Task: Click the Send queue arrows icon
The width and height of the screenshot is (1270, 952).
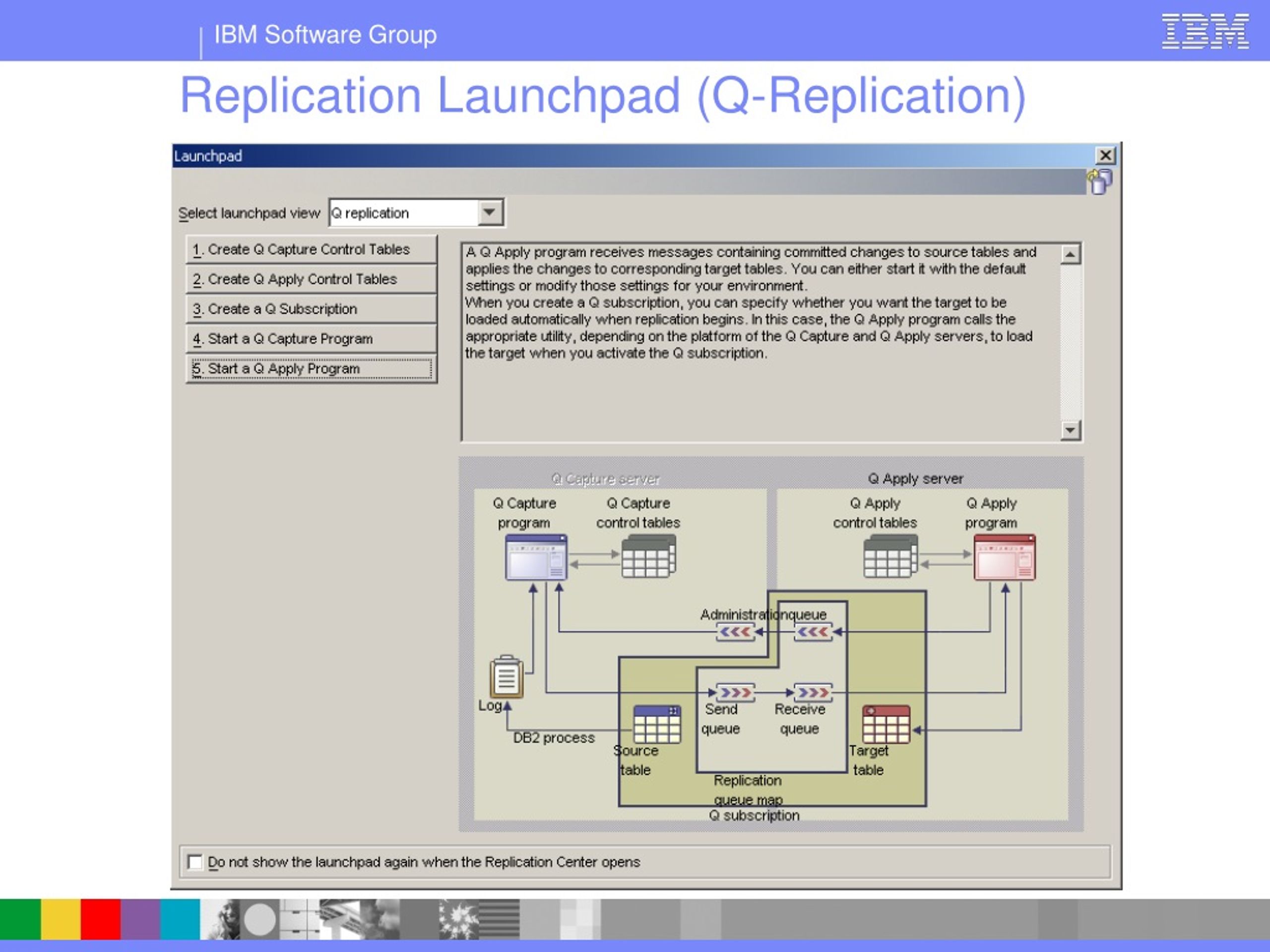Action: [x=735, y=693]
